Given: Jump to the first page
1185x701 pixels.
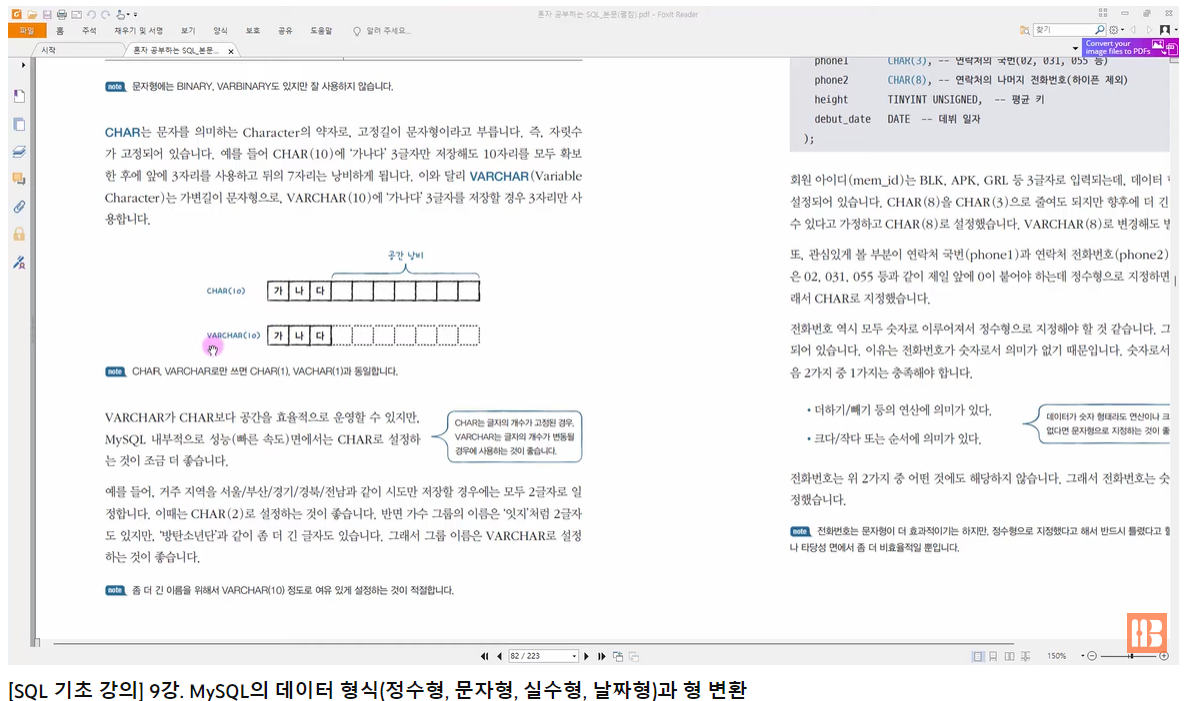Looking at the screenshot, I should [x=484, y=656].
